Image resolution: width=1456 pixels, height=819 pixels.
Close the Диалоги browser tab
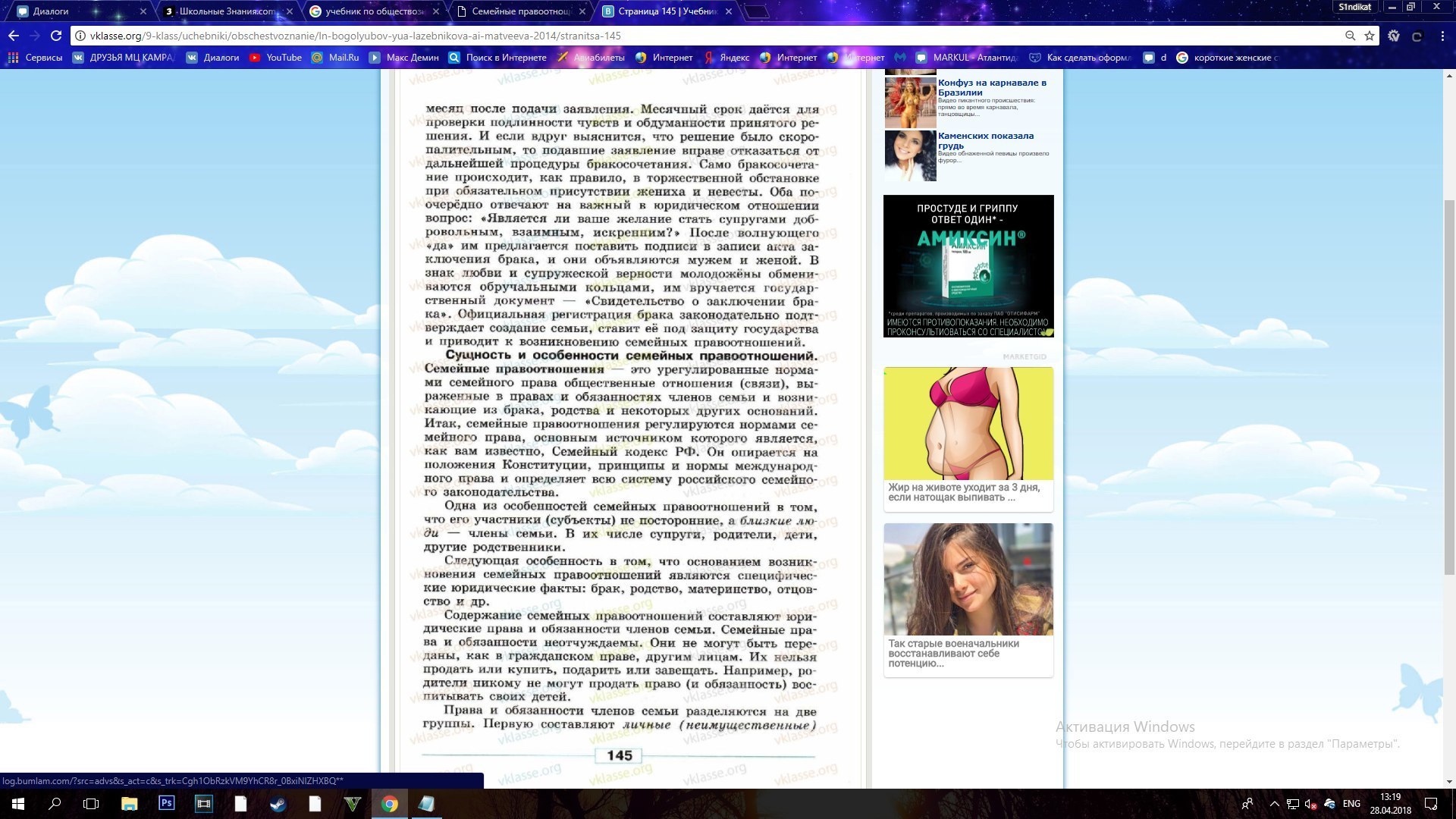(x=143, y=11)
